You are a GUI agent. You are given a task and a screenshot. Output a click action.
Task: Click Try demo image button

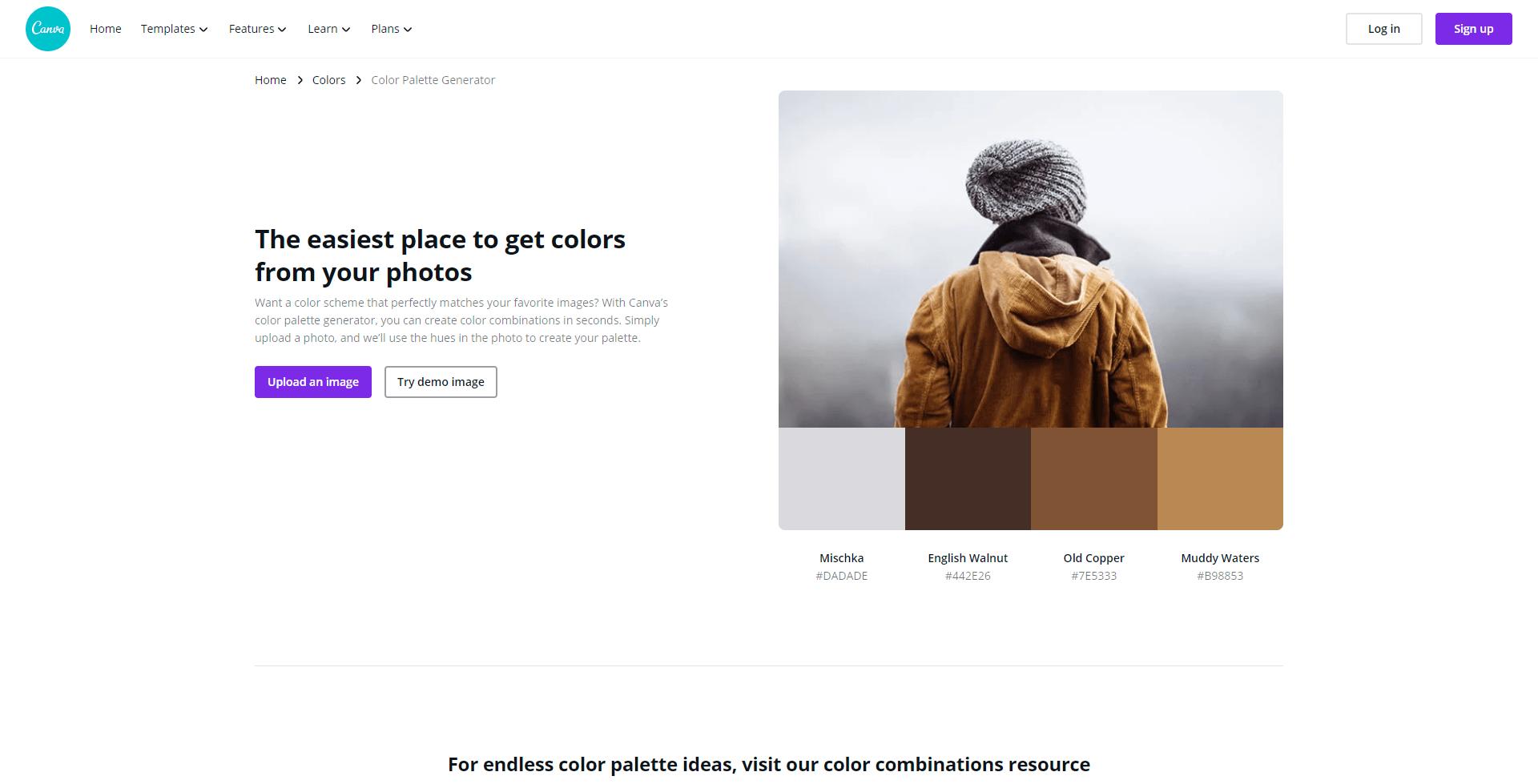point(441,382)
